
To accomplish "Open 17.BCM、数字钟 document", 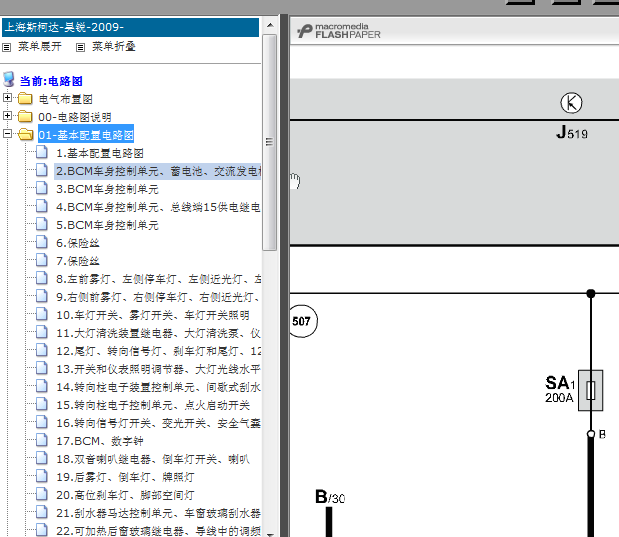I will coord(100,441).
